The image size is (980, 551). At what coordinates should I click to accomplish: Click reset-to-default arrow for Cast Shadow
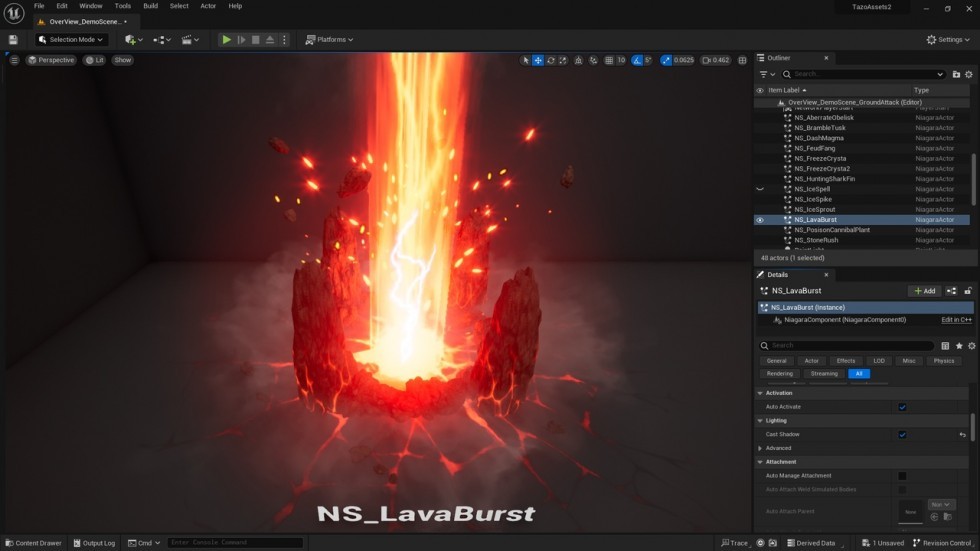pyautogui.click(x=963, y=435)
